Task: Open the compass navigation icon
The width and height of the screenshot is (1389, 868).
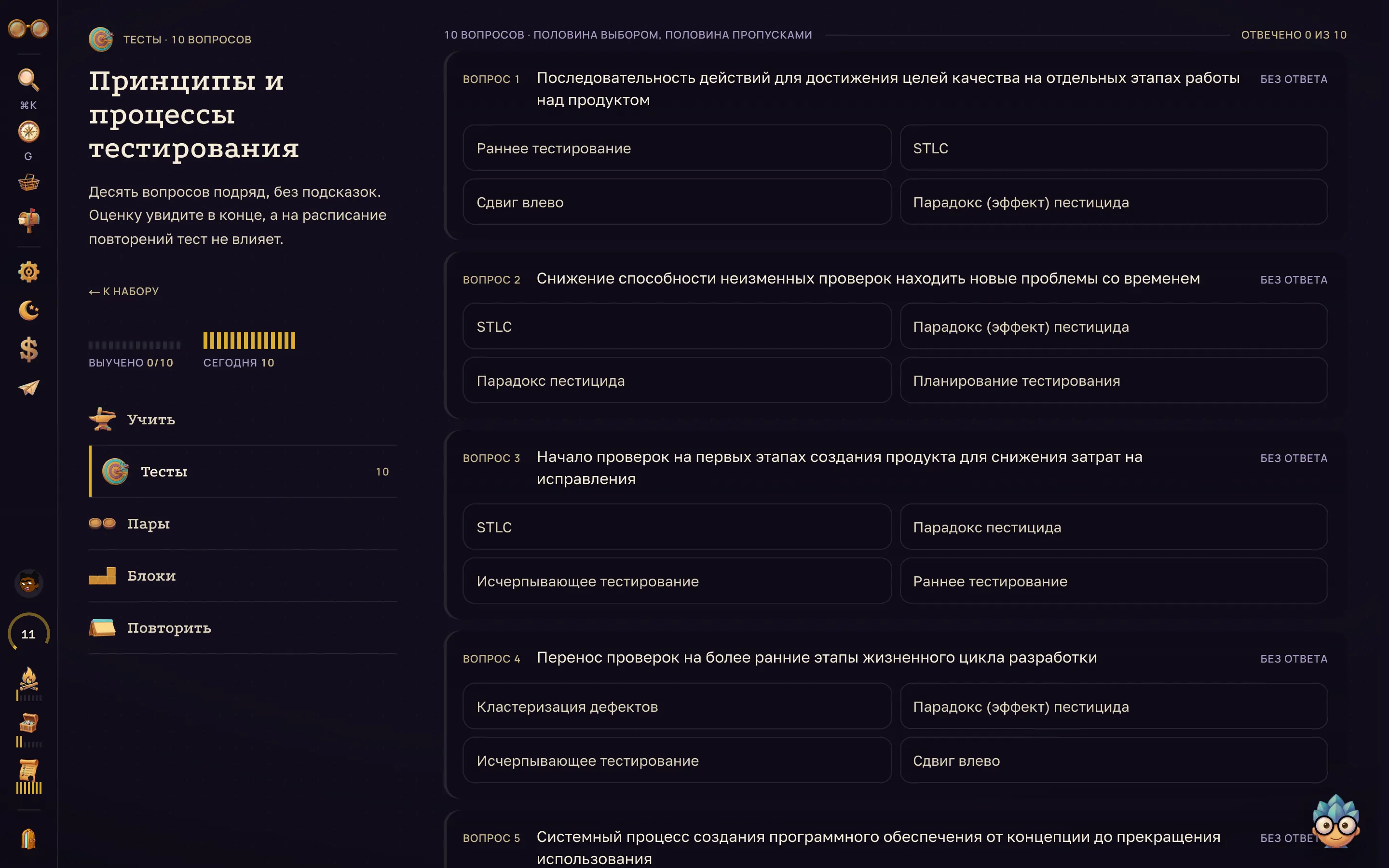Action: (28, 132)
